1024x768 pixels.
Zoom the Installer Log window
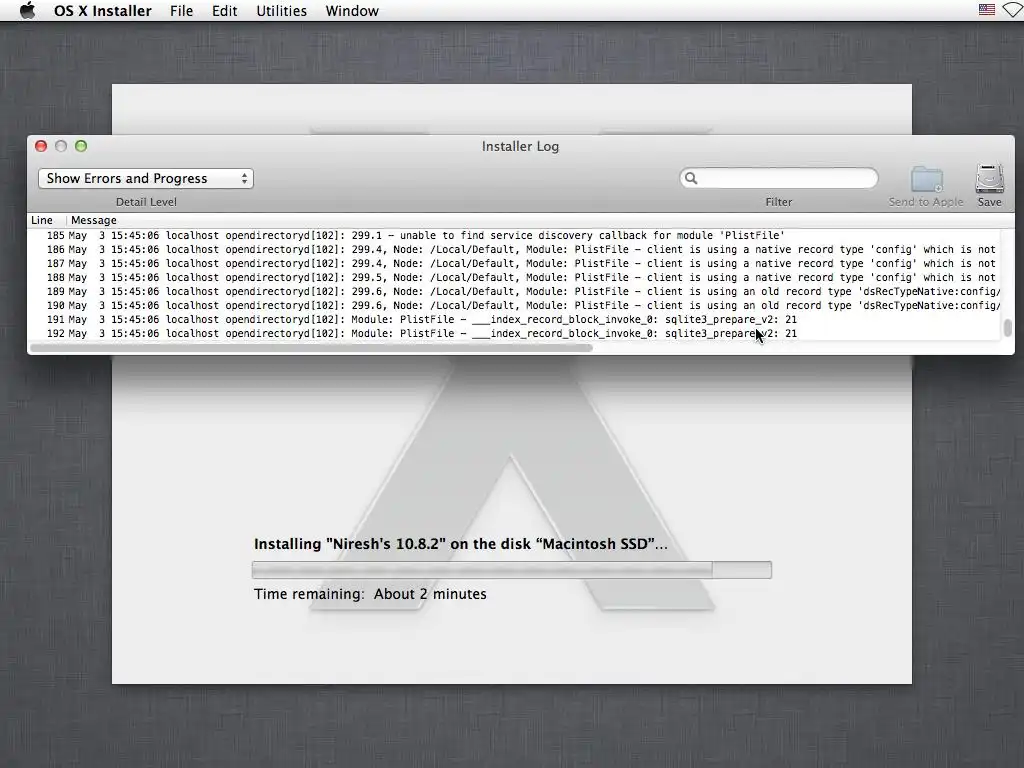click(x=81, y=146)
